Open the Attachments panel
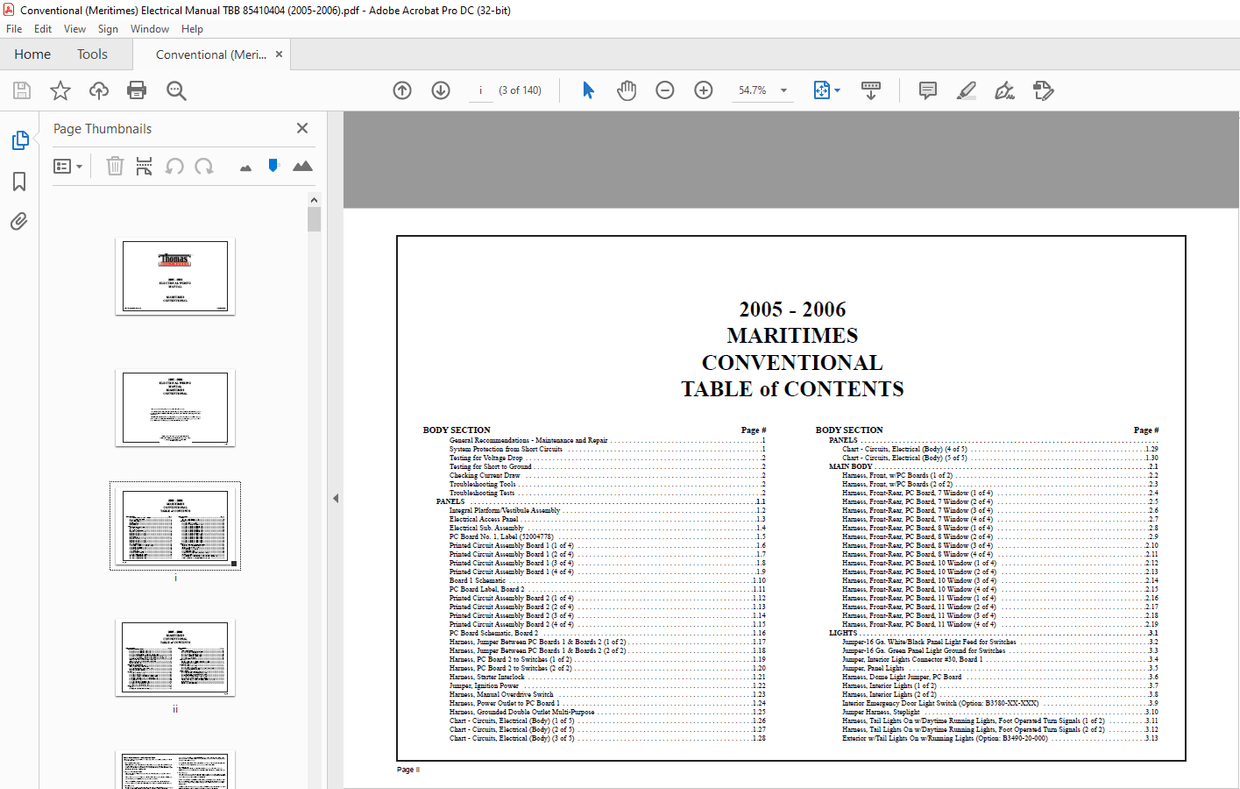This screenshot has width=1240, height=789. pos(18,221)
